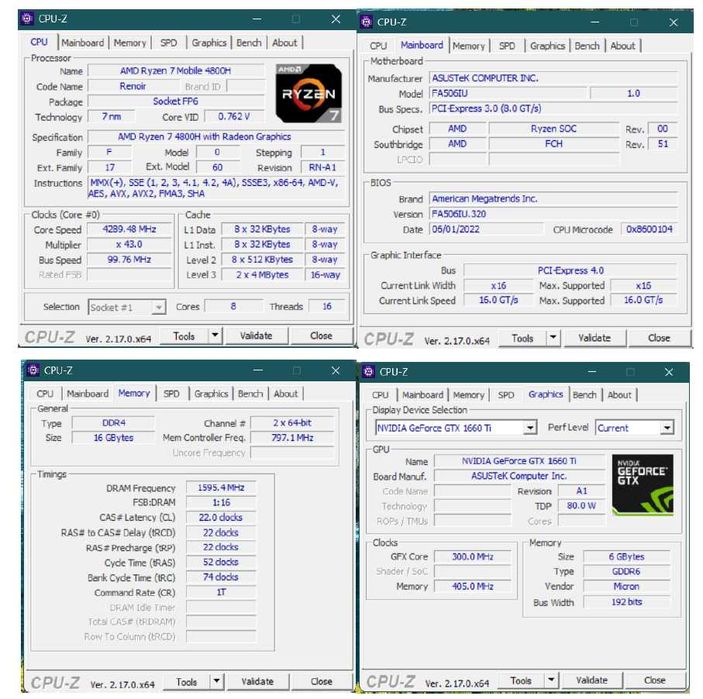The width and height of the screenshot is (703, 699).
Task: Close the Graphics window with X
Action: tap(669, 372)
